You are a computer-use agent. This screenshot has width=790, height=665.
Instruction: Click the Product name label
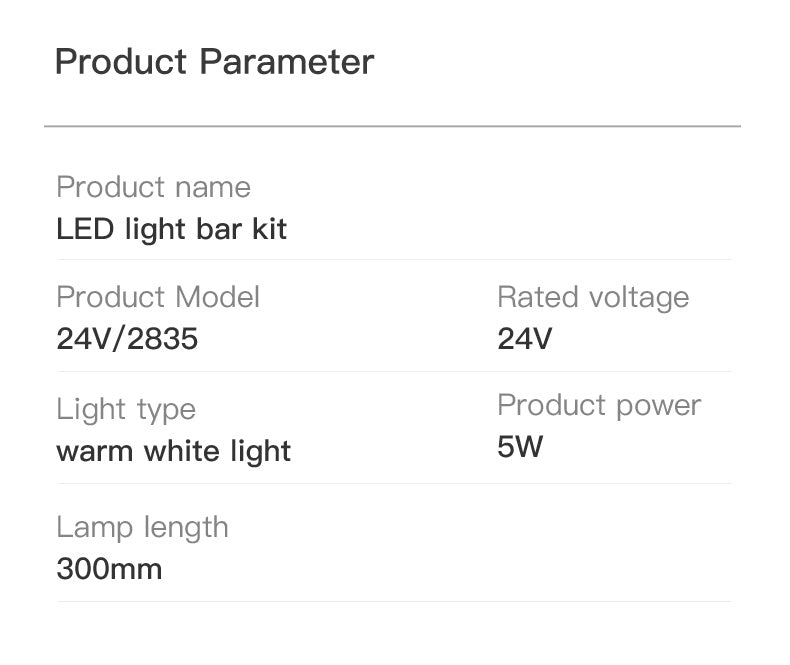point(153,187)
